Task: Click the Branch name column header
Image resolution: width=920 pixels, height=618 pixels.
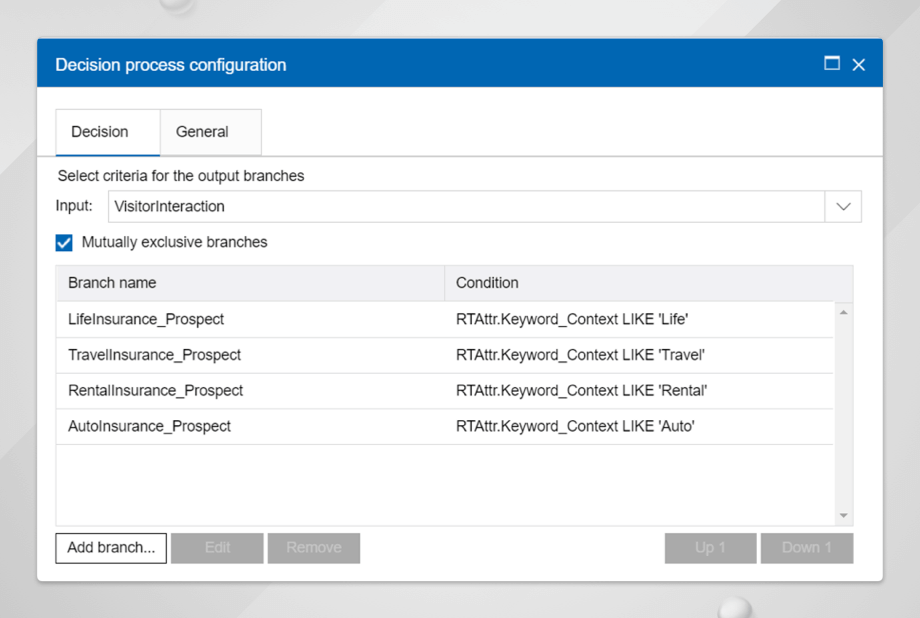Action: click(110, 283)
